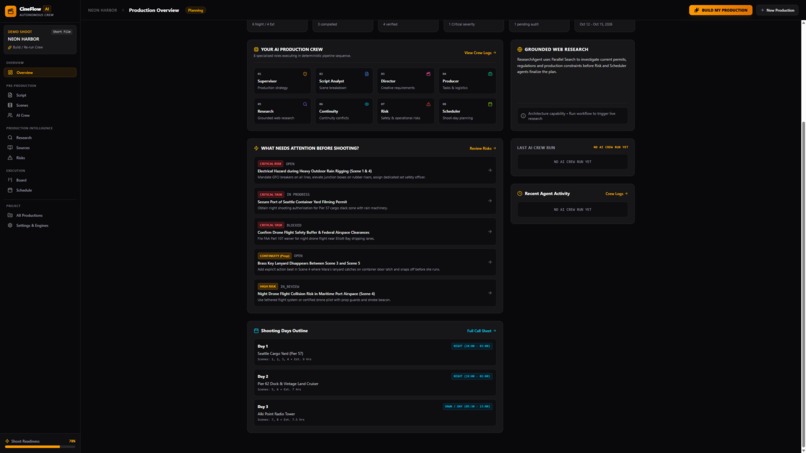Screen dimensions: 806x453
Task: Click the icon beside Your AI Production Crew
Action: (256, 49)
